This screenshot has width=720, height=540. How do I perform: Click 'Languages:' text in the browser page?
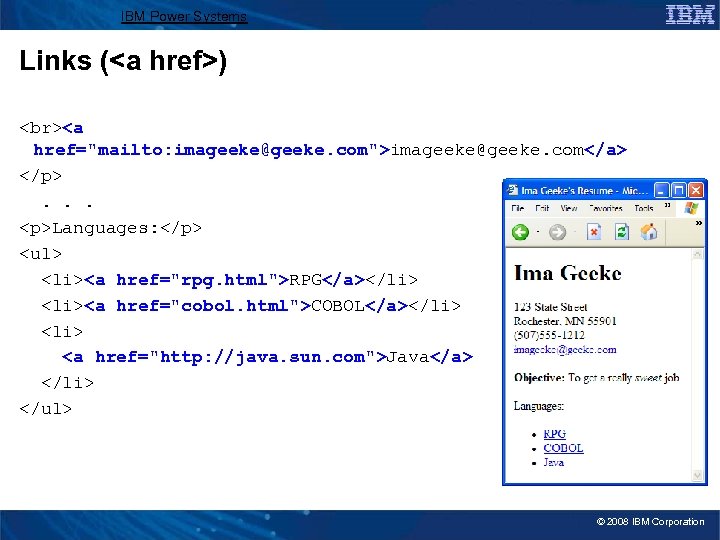pos(539,406)
